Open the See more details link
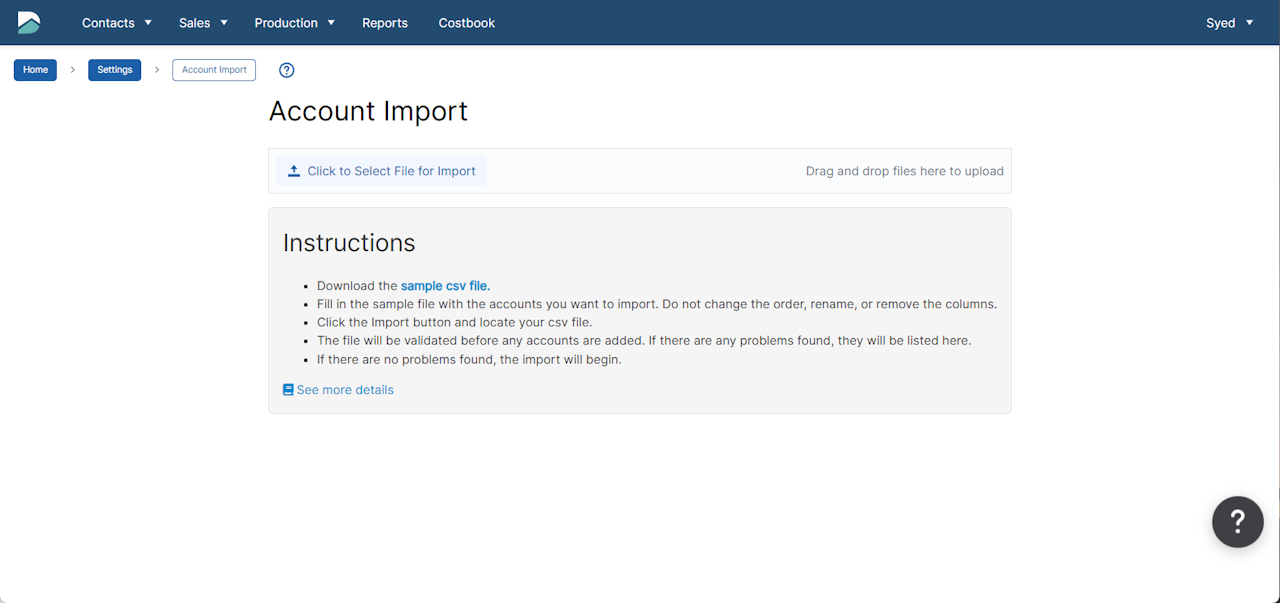The height and width of the screenshot is (603, 1280). pyautogui.click(x=345, y=390)
